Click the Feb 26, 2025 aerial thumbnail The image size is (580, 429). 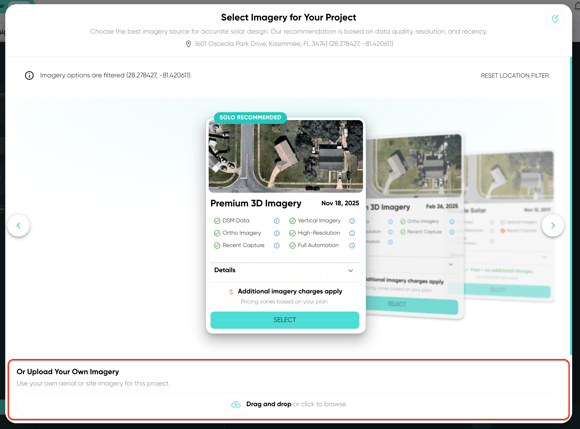click(414, 166)
